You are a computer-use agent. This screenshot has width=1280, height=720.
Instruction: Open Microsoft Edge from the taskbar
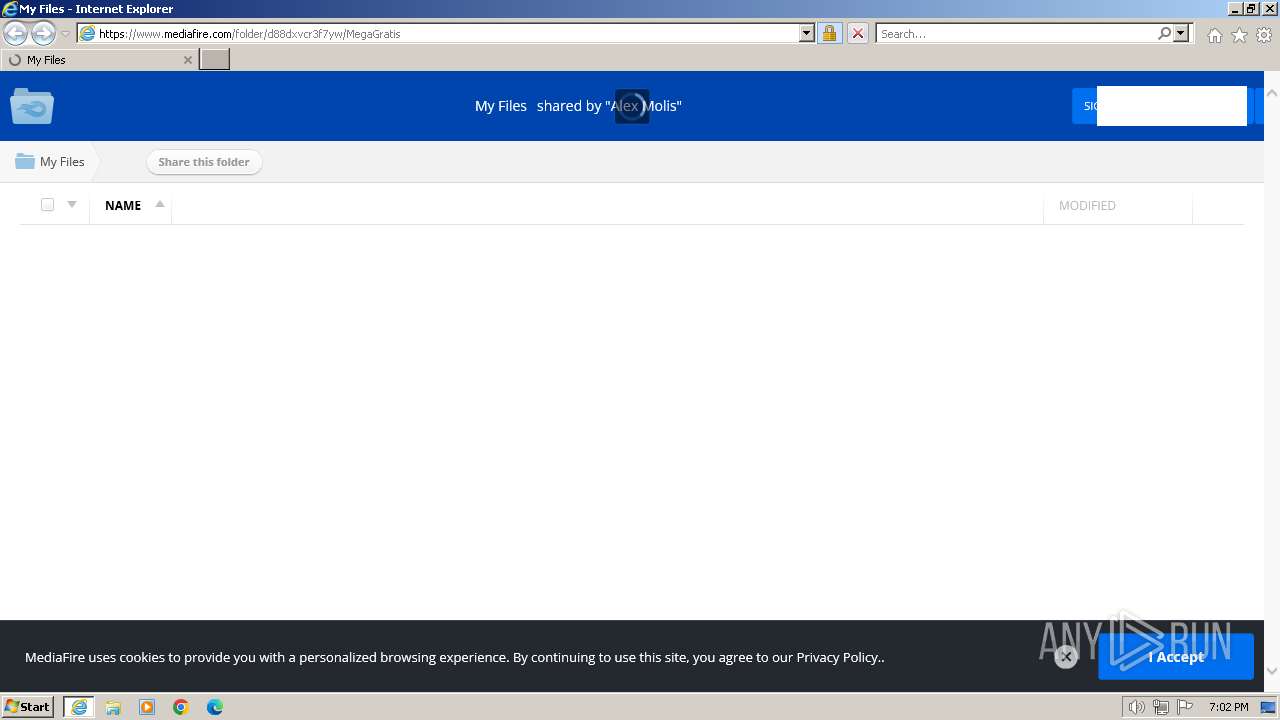point(215,707)
